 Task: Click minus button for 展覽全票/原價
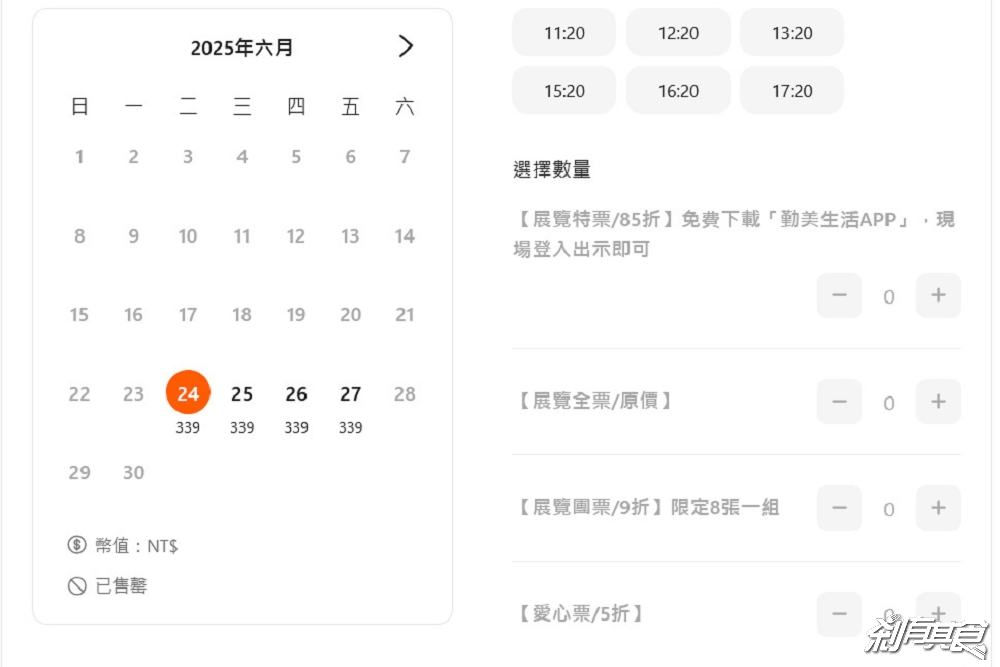click(x=839, y=402)
